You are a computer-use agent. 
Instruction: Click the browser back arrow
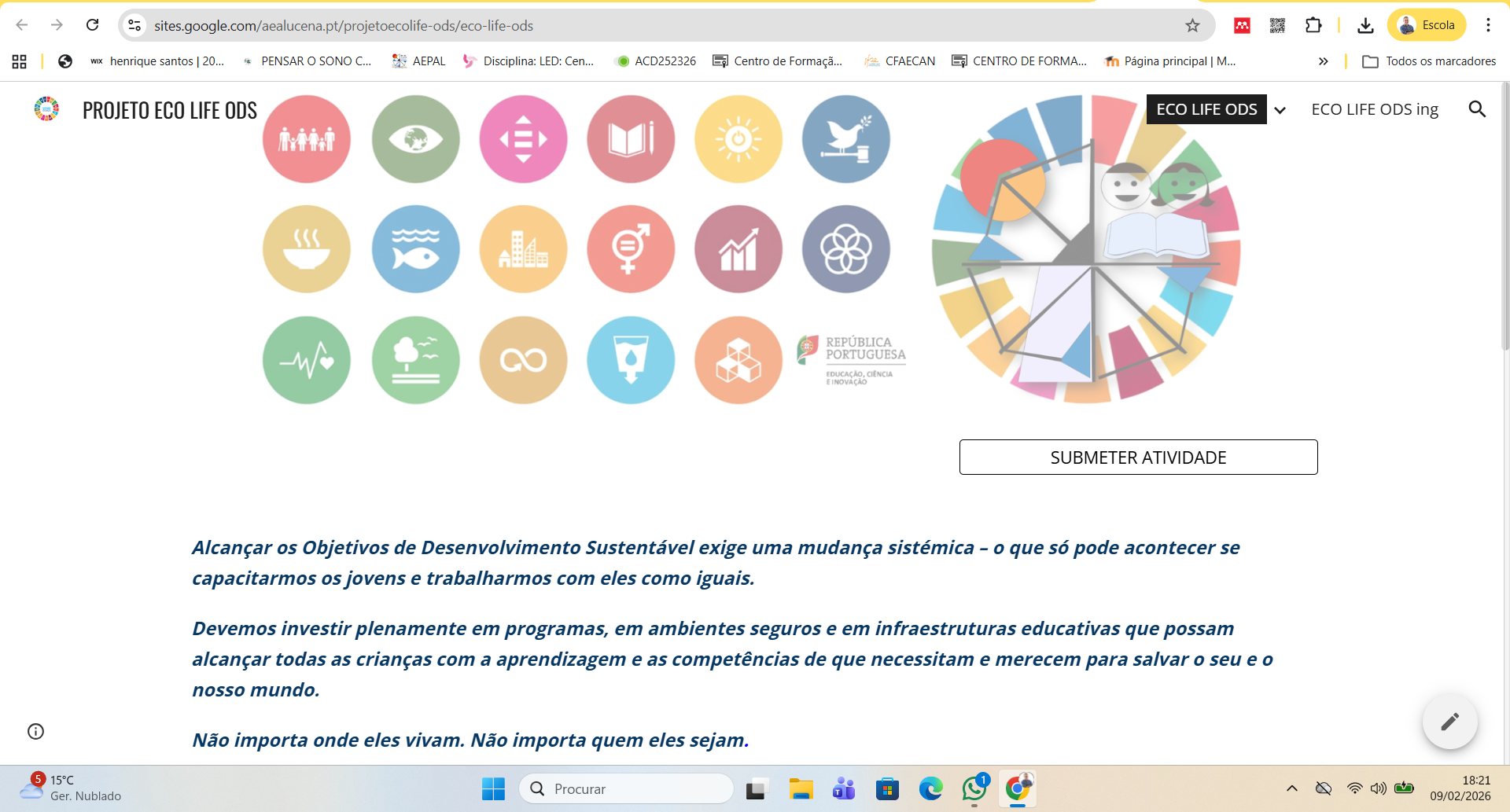tap(22, 25)
